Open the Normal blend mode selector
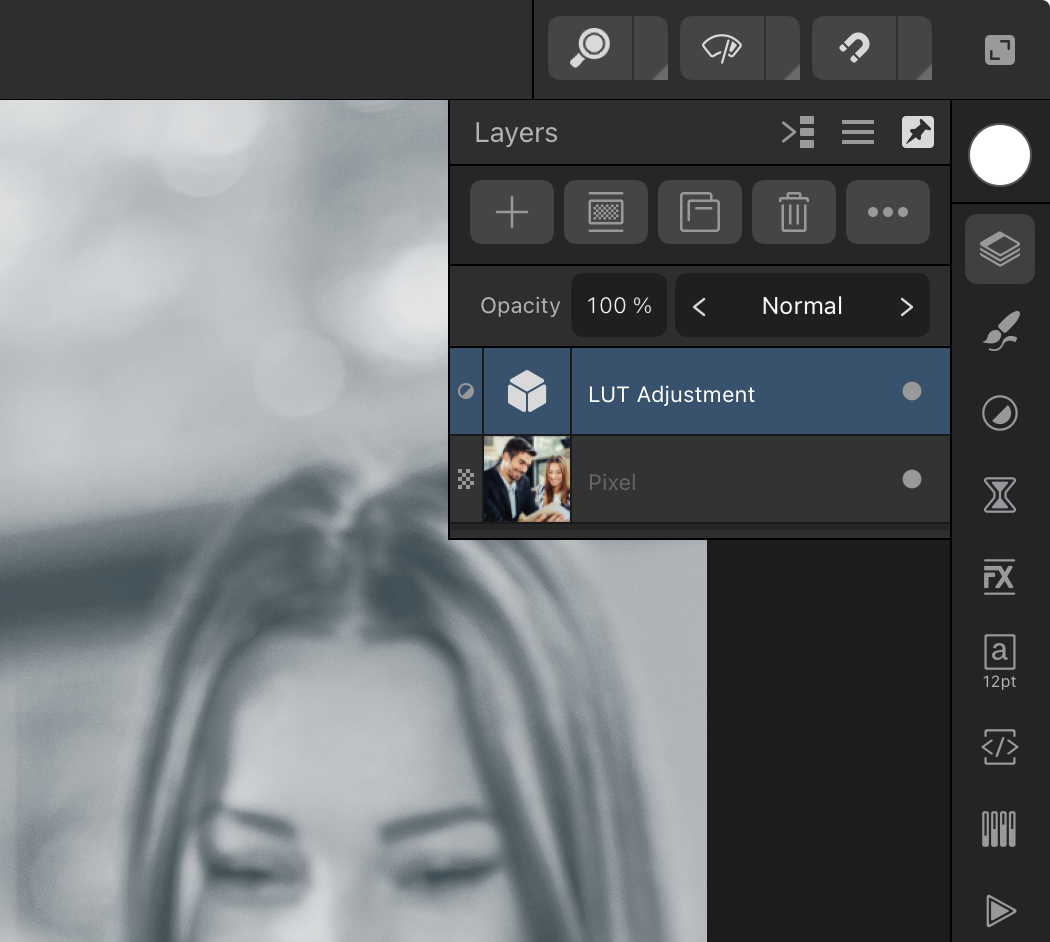The image size is (1050, 942). coord(802,305)
